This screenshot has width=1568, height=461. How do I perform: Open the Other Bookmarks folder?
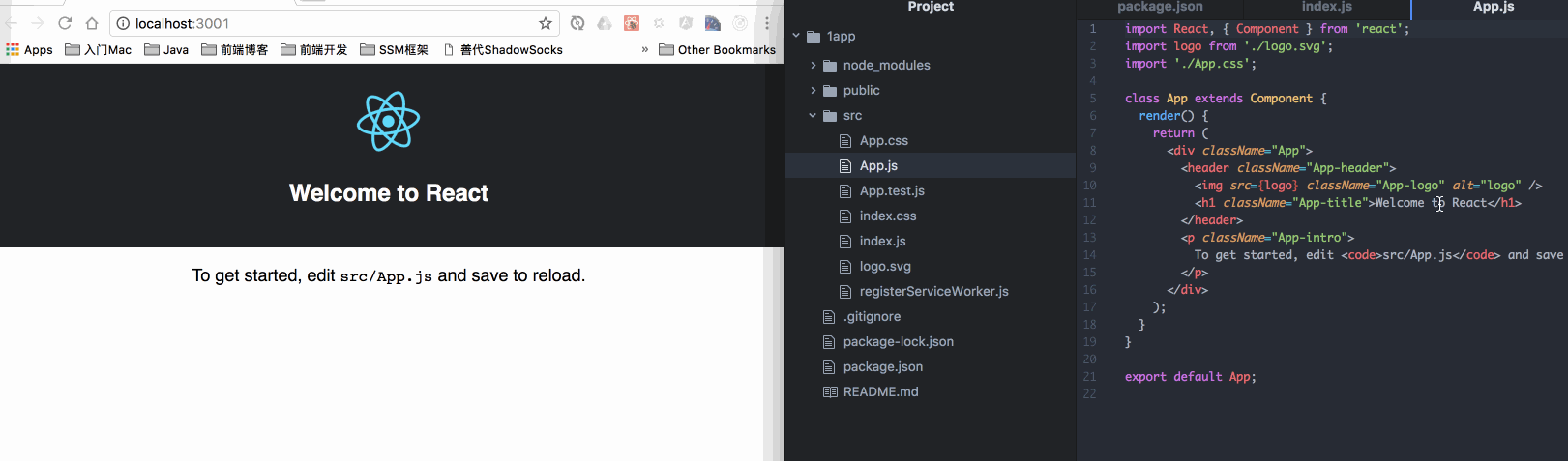tap(717, 49)
